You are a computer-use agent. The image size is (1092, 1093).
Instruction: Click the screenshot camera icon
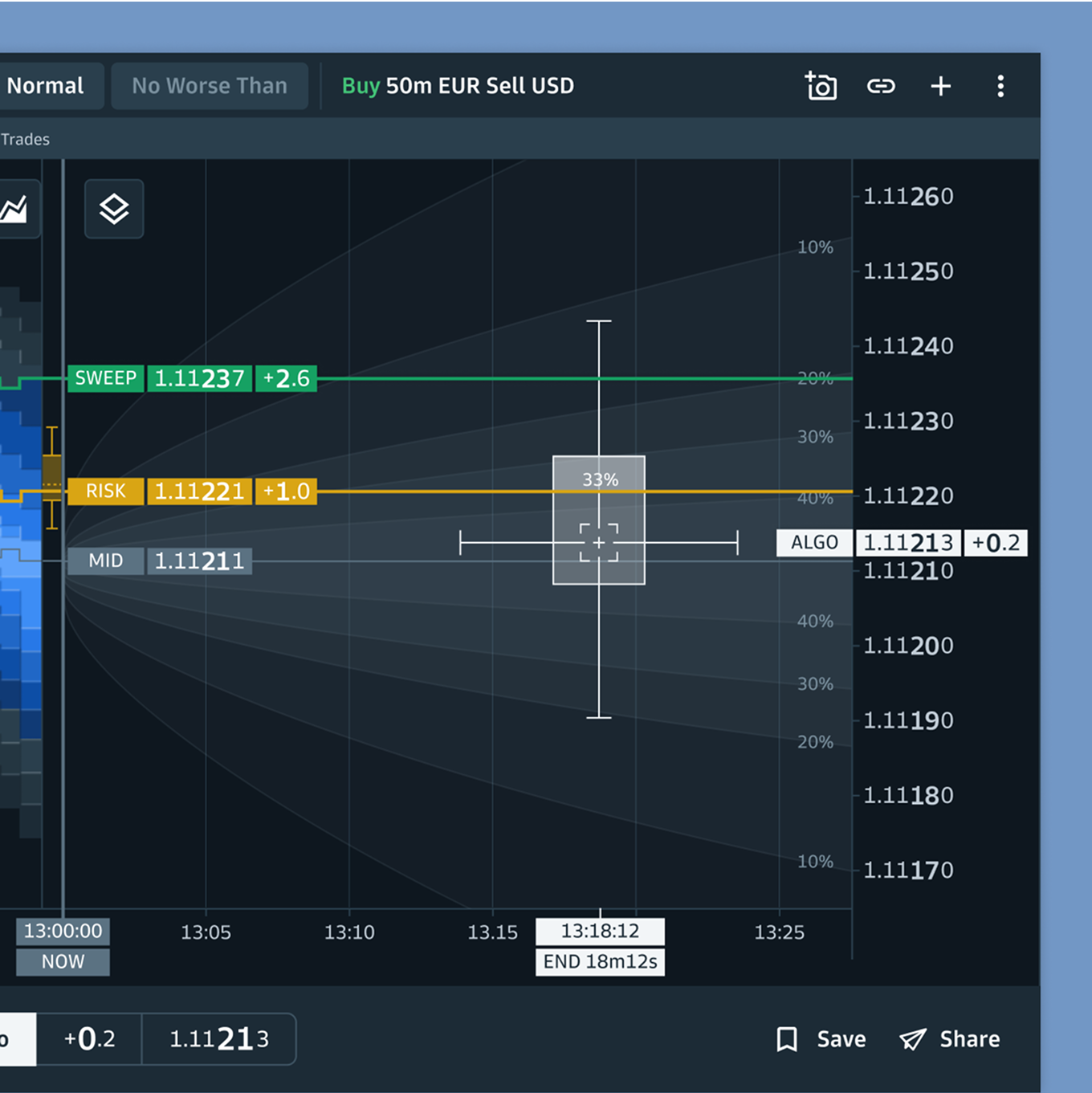[821, 86]
